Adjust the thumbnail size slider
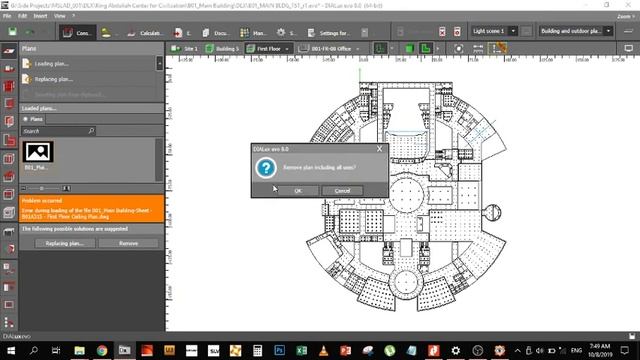This screenshot has width=640, height=360. point(42,188)
